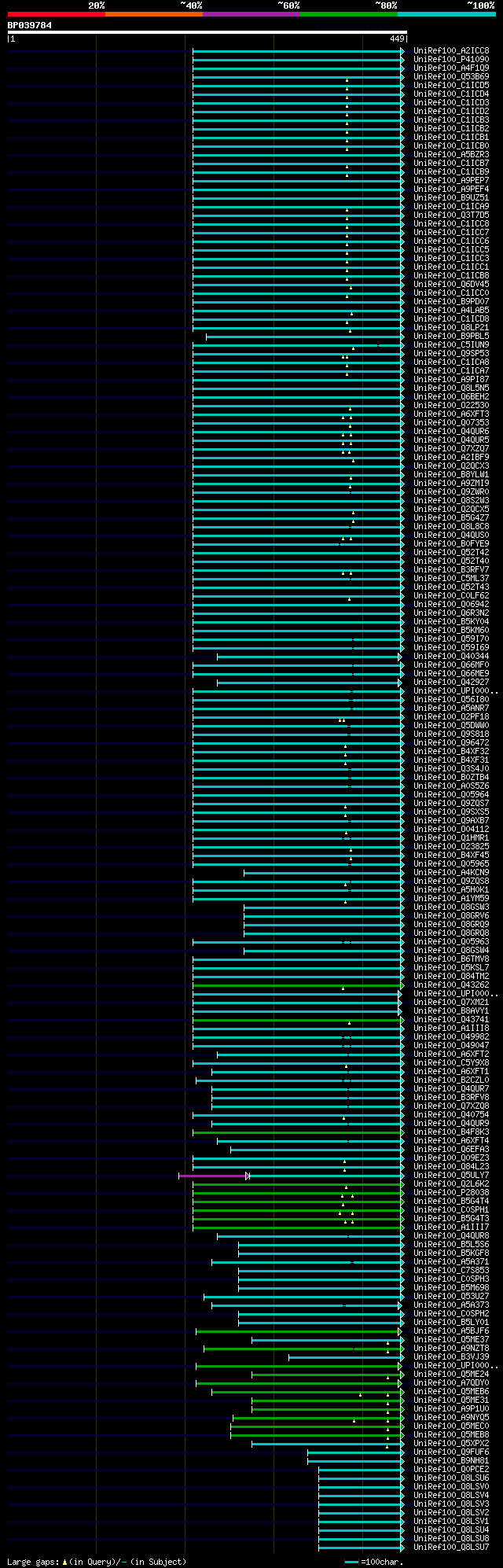Open hit UniRef100_Q8LSV1
Screen dimensions: 503x1568
click(451, 1521)
